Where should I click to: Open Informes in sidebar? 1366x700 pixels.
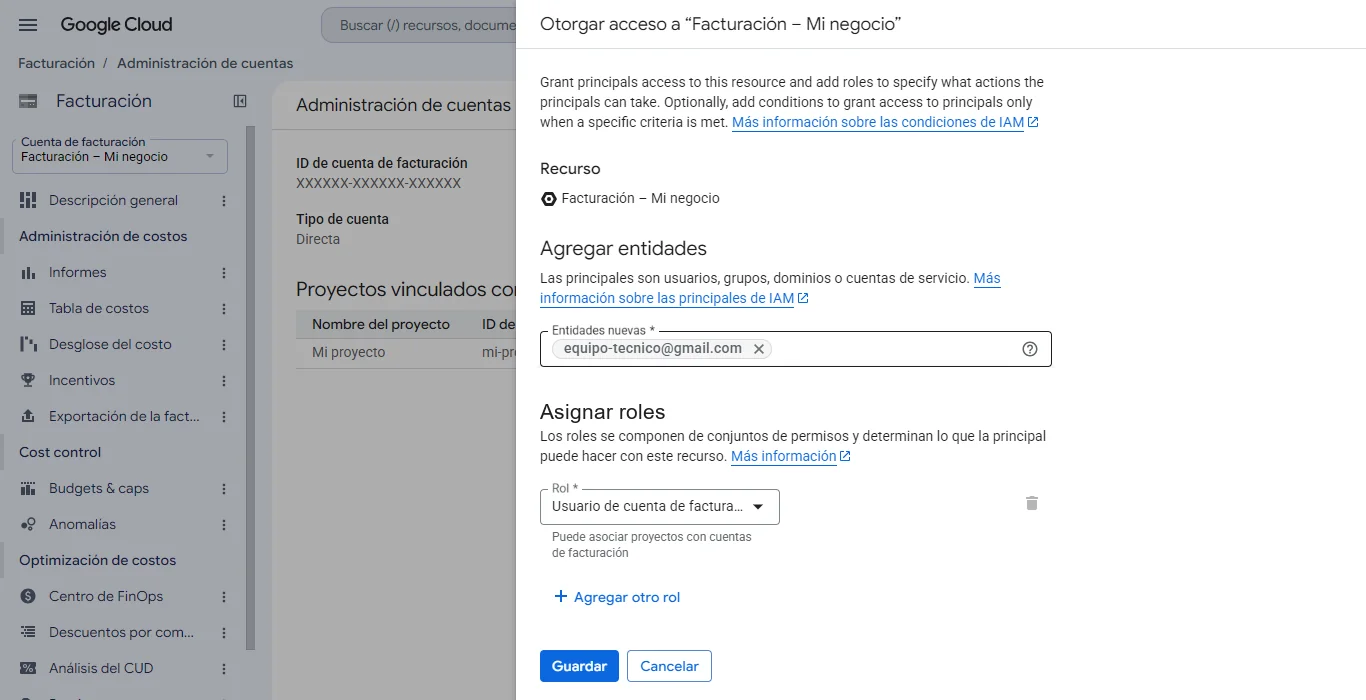pos(77,272)
